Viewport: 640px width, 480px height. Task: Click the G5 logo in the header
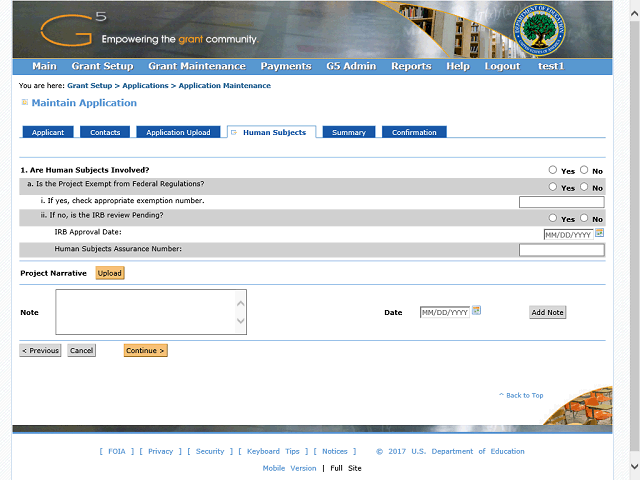pos(74,30)
